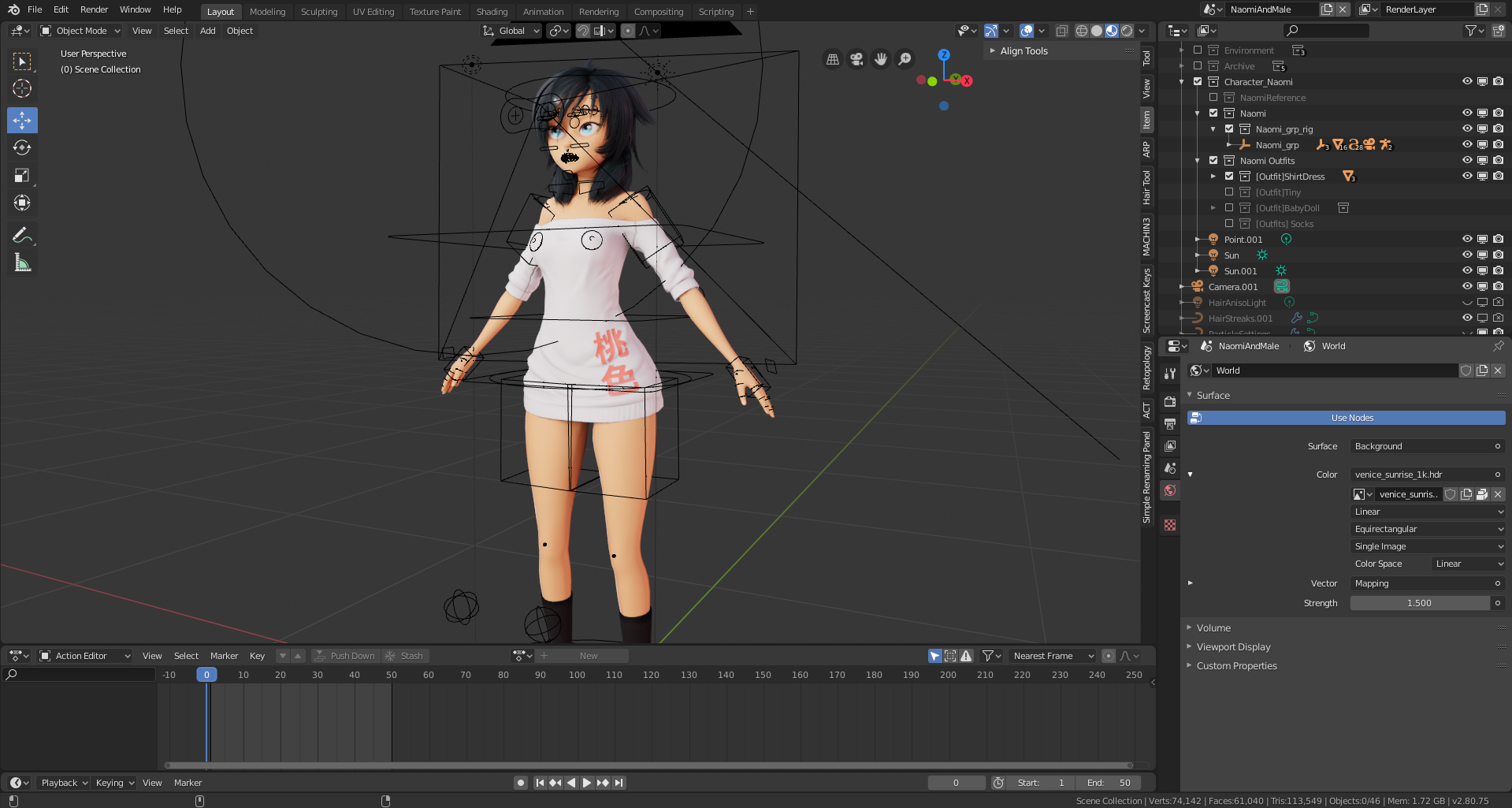1512x808 pixels.
Task: Click the perspective/orthographic grid gizmo icon
Action: pos(832,59)
